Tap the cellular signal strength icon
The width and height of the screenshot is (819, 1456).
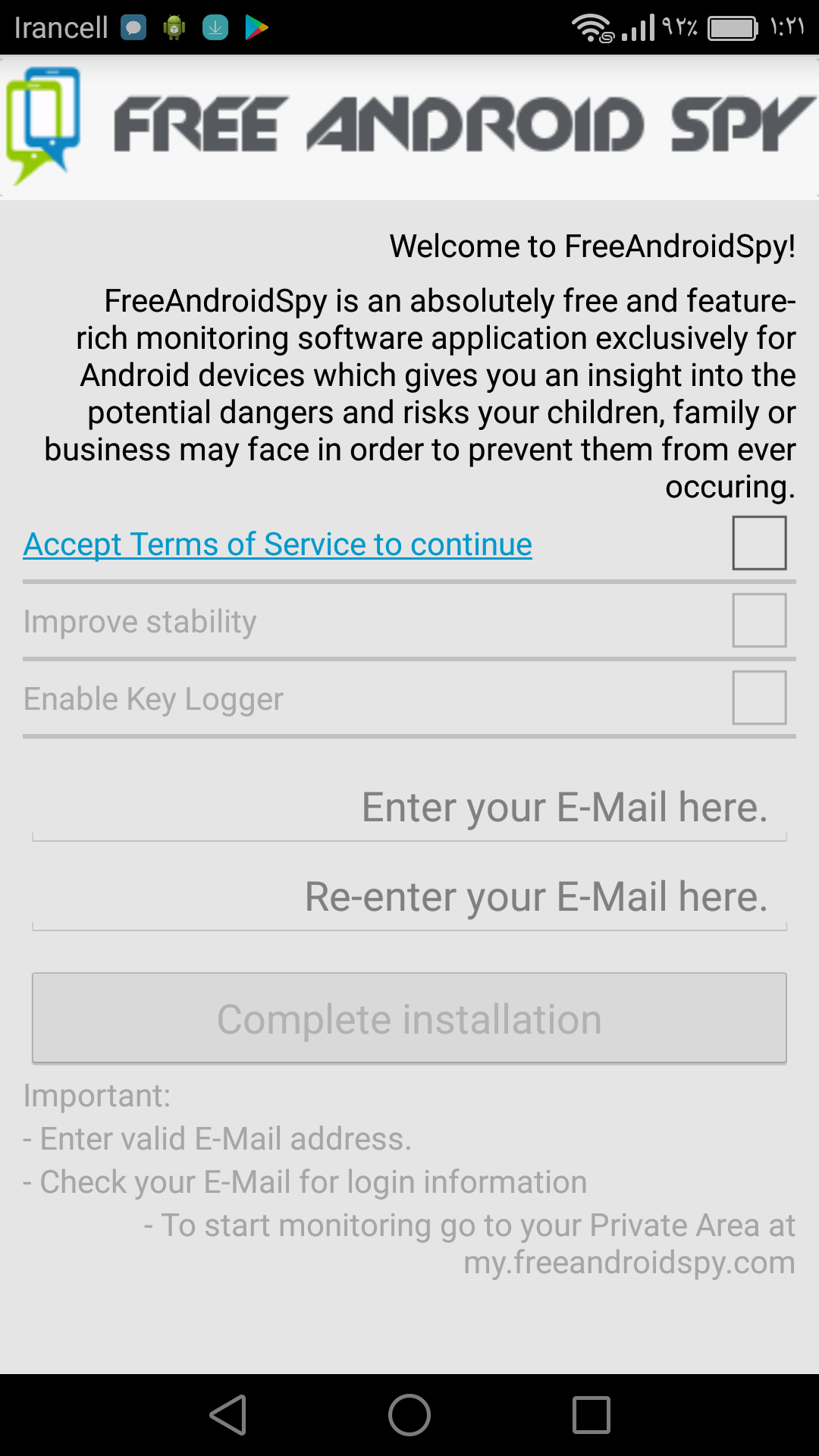(638, 28)
